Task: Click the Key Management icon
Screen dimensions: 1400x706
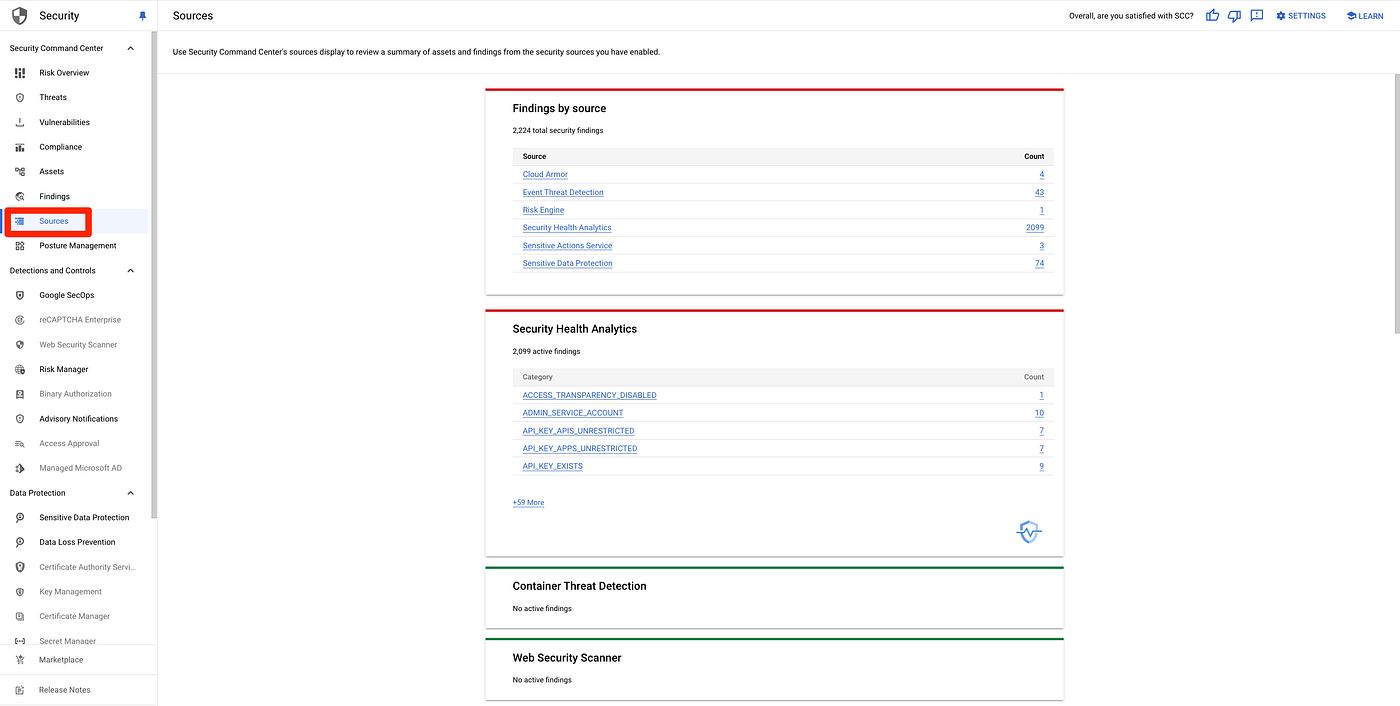Action: (x=20, y=592)
